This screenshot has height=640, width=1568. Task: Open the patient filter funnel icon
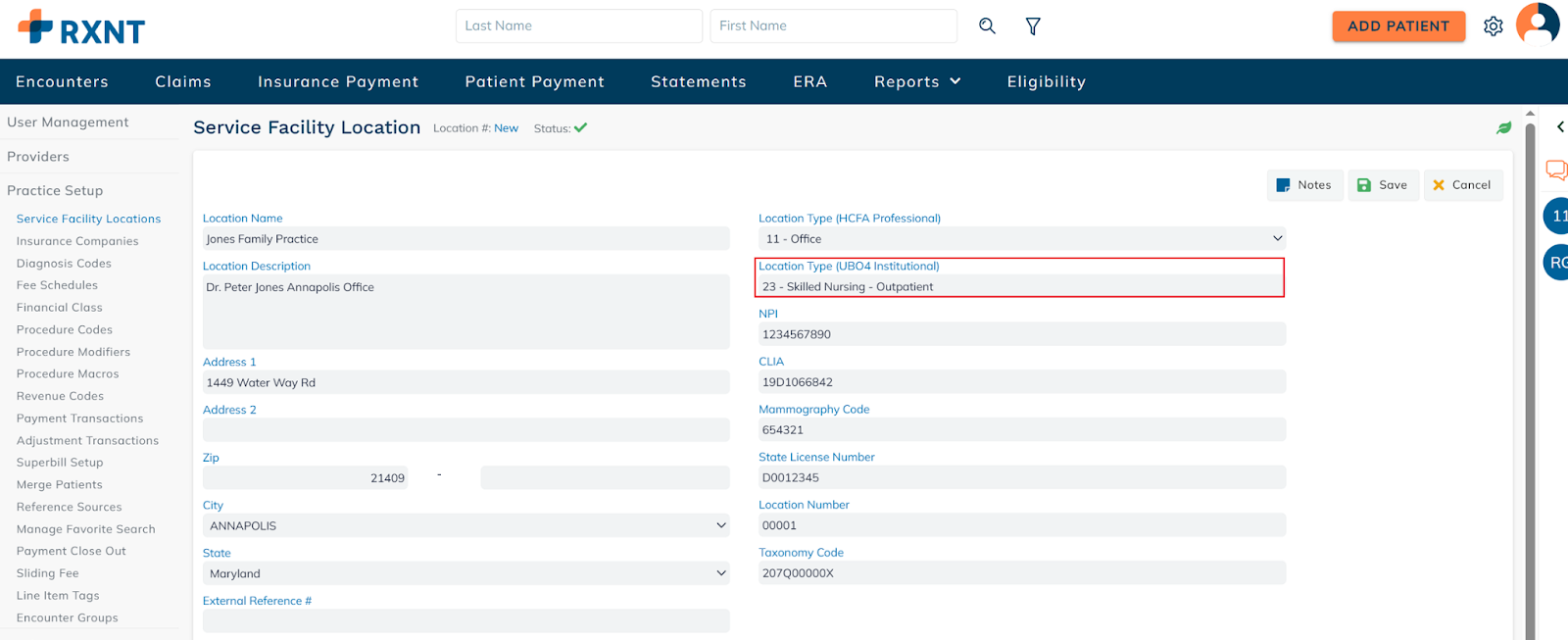point(1033,26)
